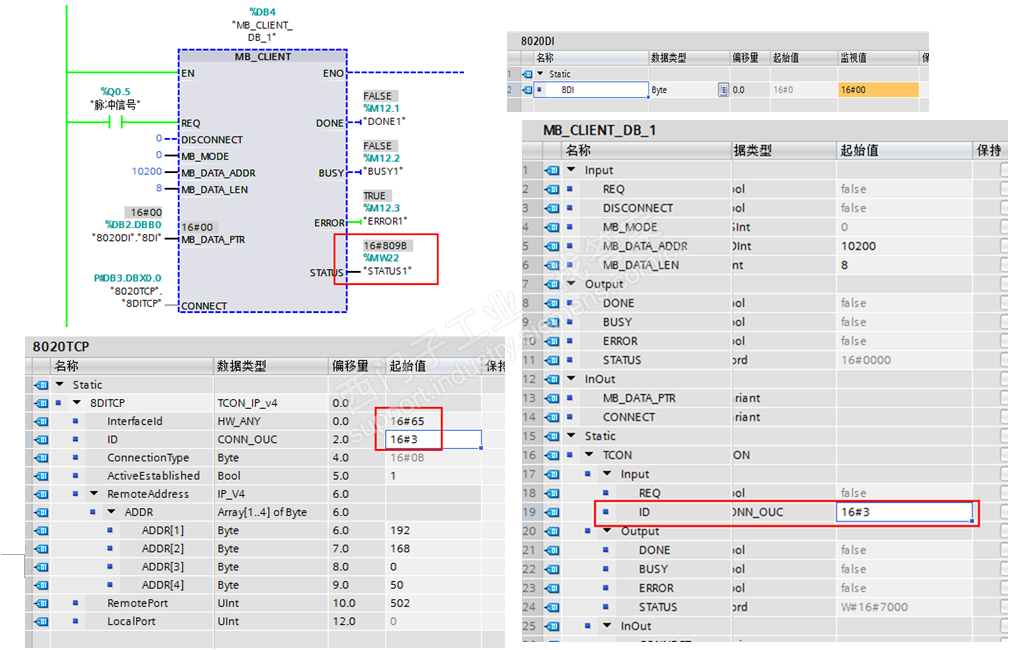This screenshot has height=650, width=1017.
Task: Click the monitor value cell 16#00
Action: point(878,90)
